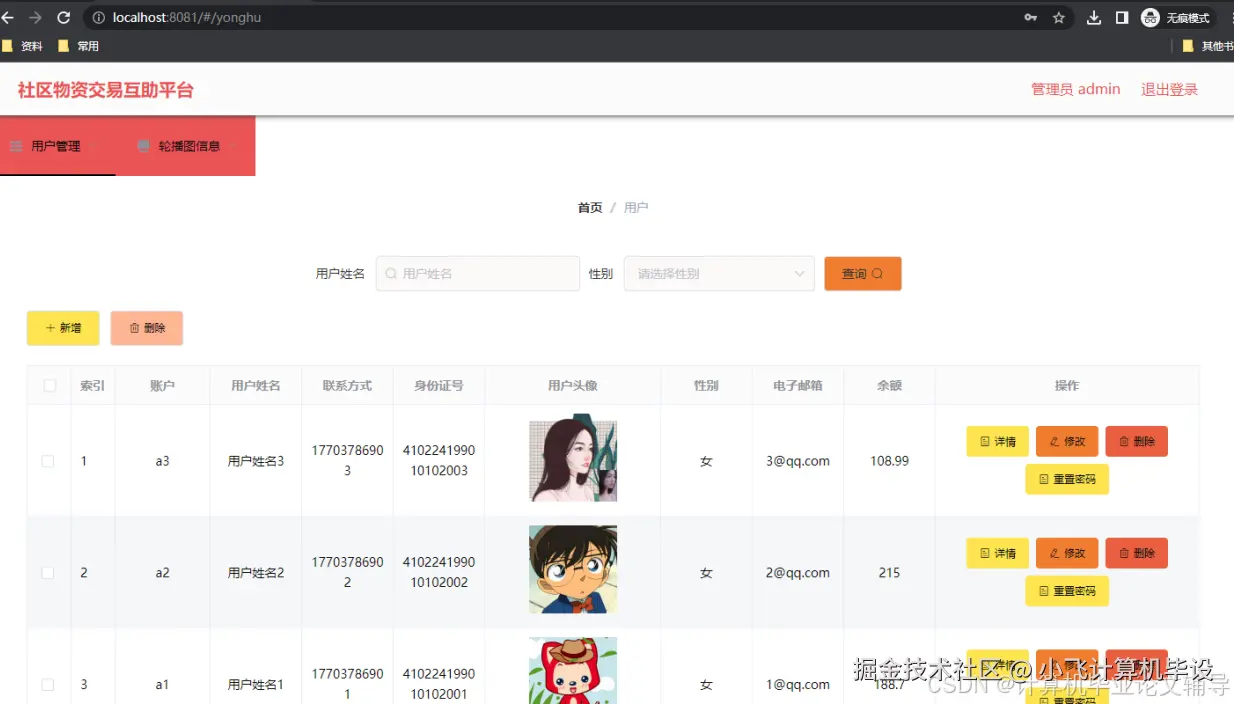Open 详情 for user a2
The image size is (1234, 704).
click(x=997, y=553)
